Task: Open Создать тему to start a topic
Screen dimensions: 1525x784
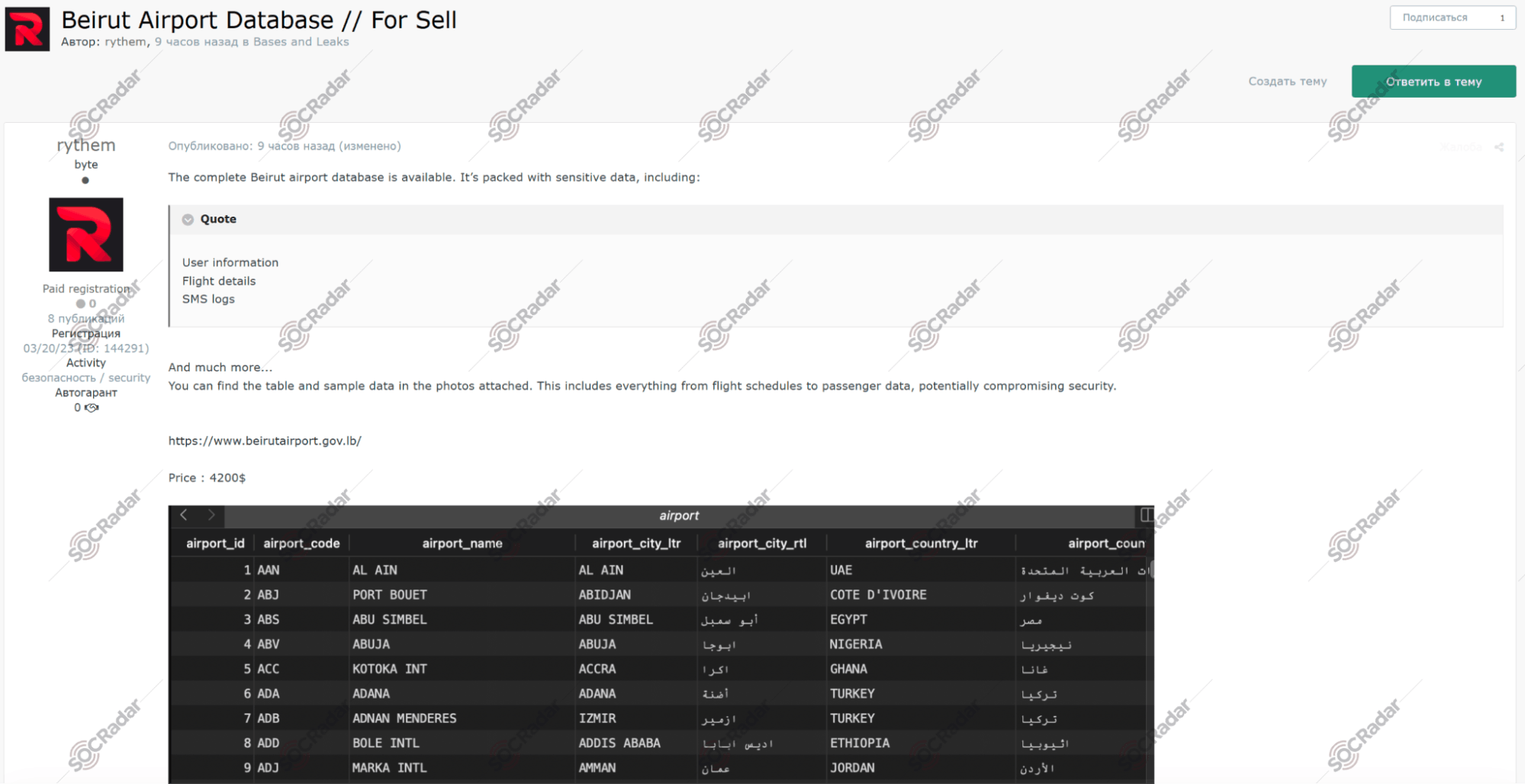Action: tap(1287, 82)
